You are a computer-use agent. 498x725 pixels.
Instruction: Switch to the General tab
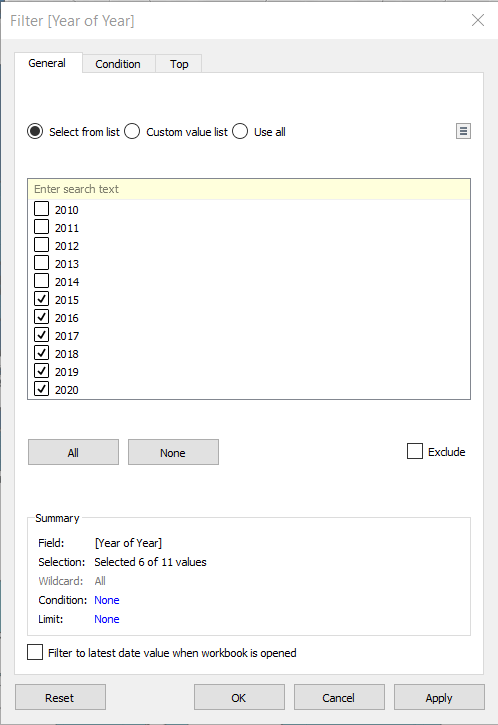point(47,63)
